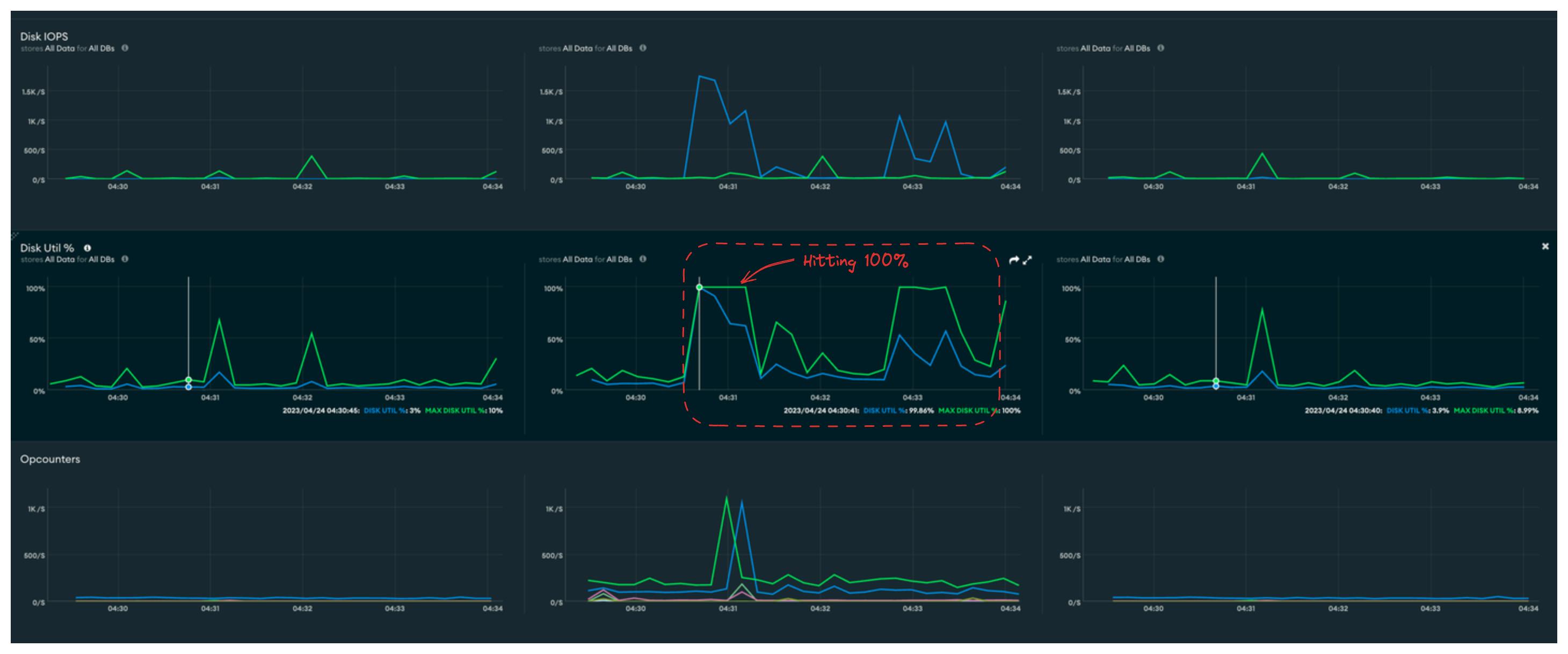Click 'All Data' in first Disk IOPS chart subtitle
The width and height of the screenshot is (1568, 654).
pos(60,48)
